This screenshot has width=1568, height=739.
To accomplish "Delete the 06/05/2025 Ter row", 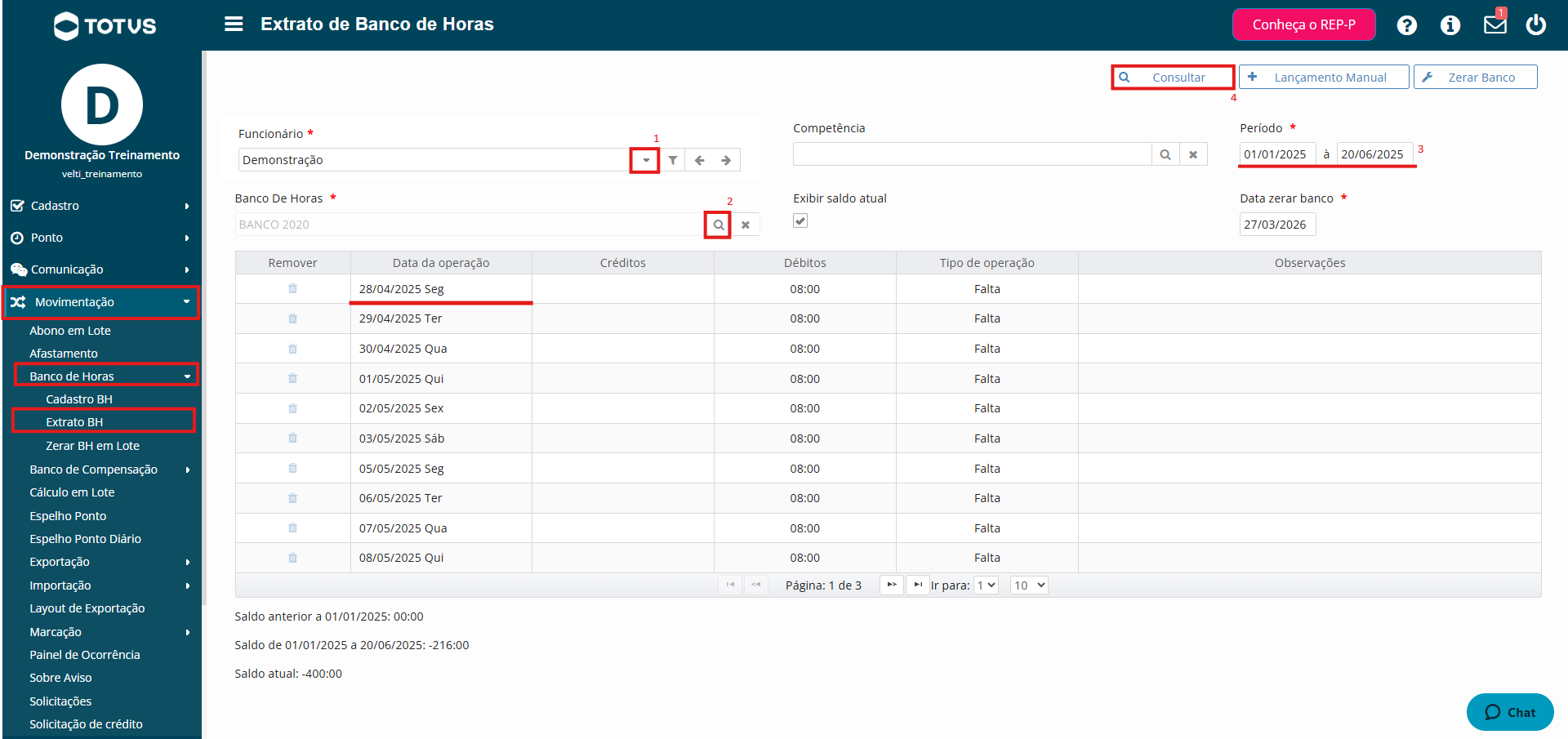I will pyautogui.click(x=292, y=498).
